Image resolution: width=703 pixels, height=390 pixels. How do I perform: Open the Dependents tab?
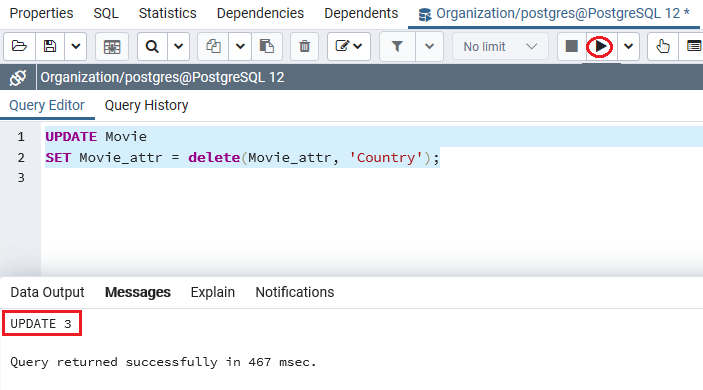pyautogui.click(x=361, y=13)
